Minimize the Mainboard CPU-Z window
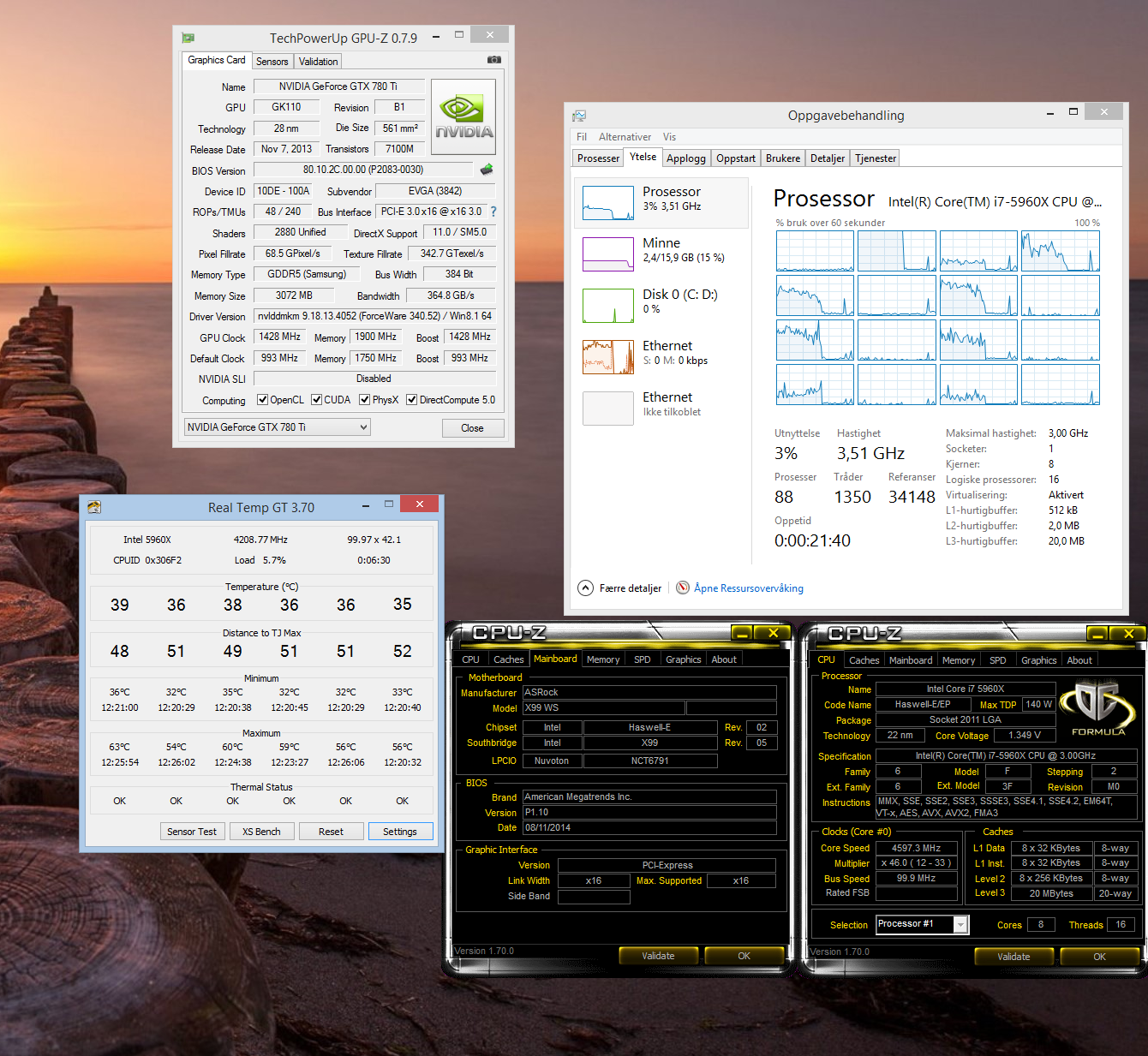 [x=742, y=633]
